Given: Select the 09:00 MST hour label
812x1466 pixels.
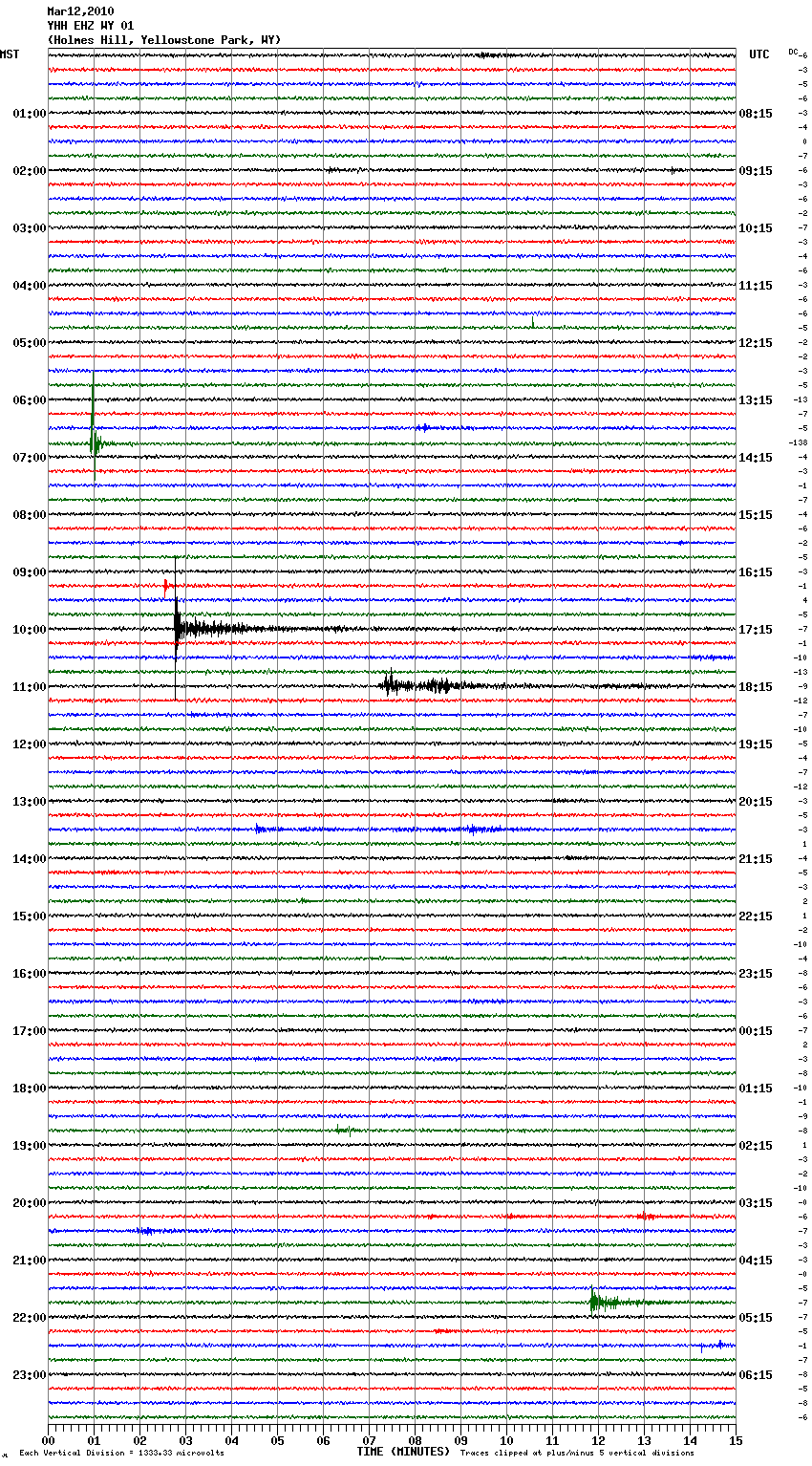Looking at the screenshot, I should point(30,572).
